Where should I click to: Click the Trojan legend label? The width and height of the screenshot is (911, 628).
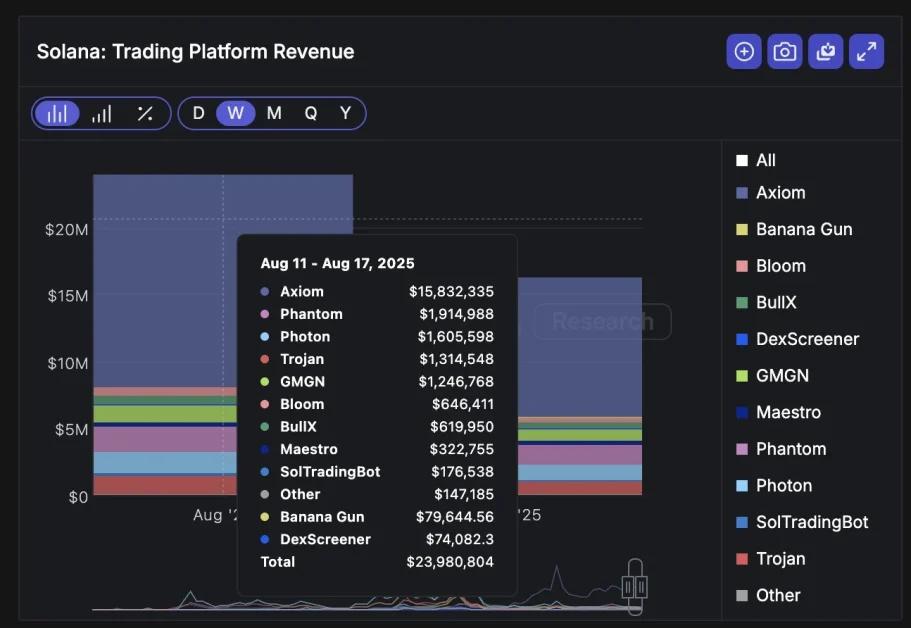tap(780, 559)
